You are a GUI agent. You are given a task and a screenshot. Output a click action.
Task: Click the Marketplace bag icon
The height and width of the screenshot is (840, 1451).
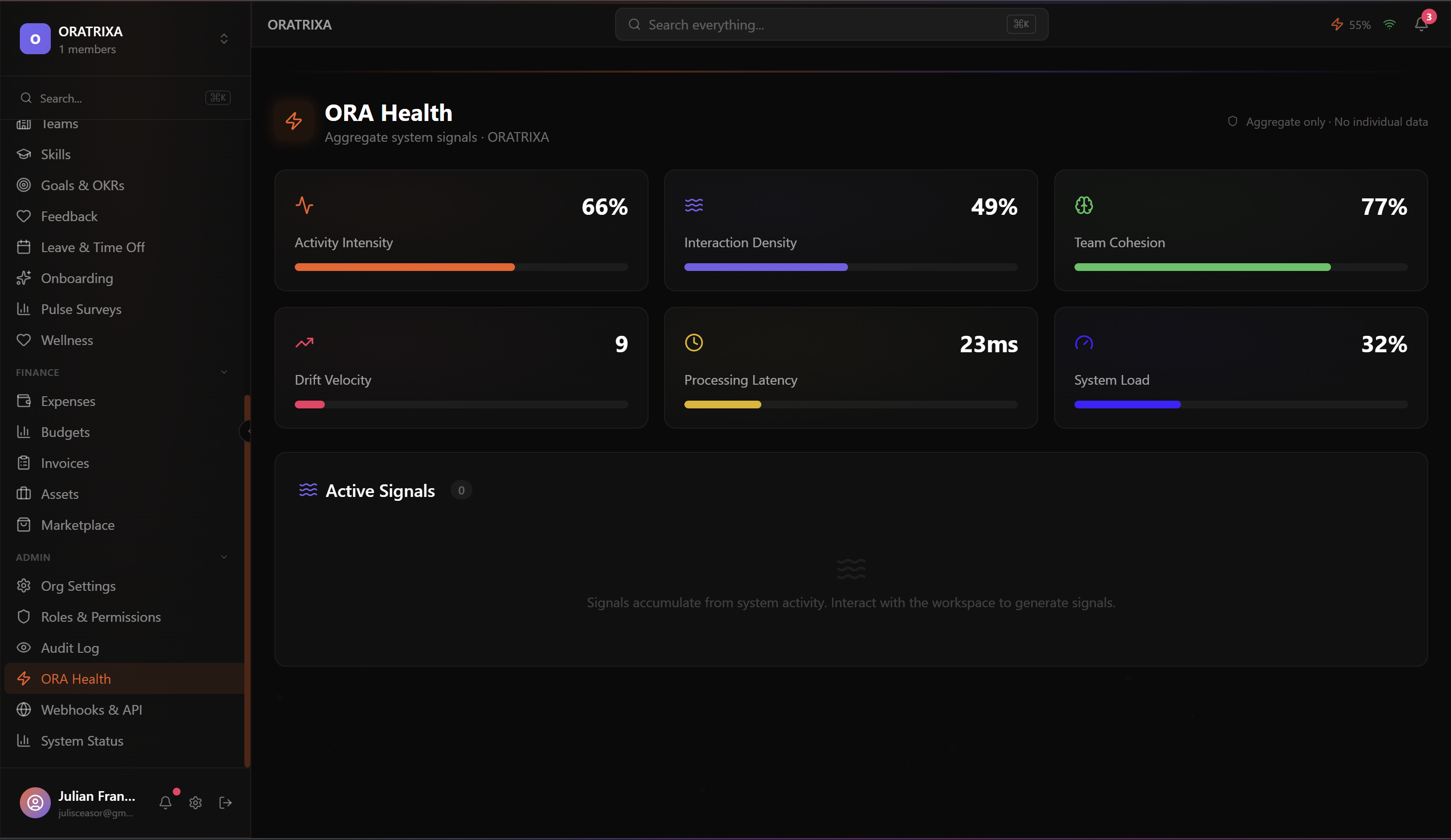(24, 525)
